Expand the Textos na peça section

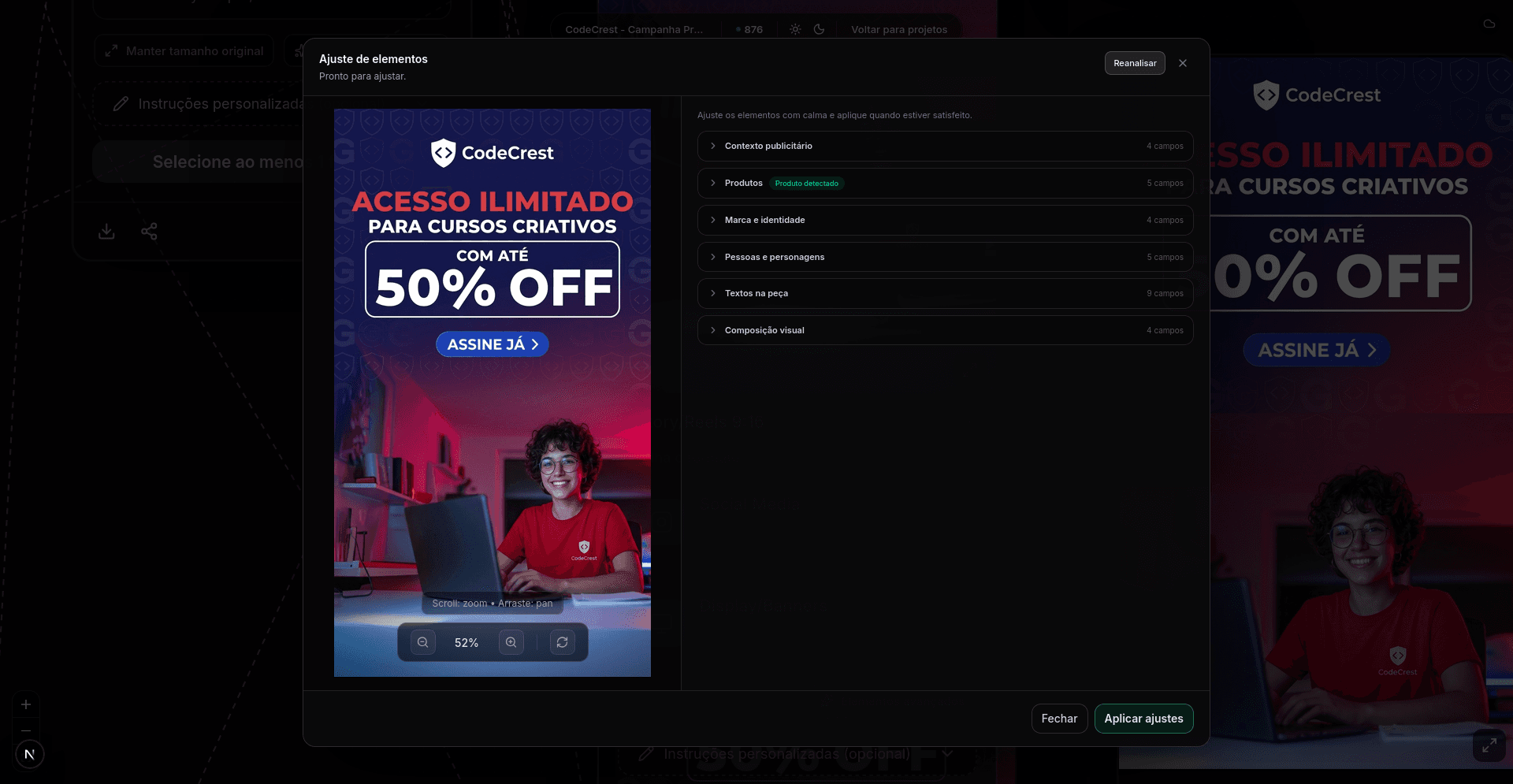pyautogui.click(x=945, y=293)
